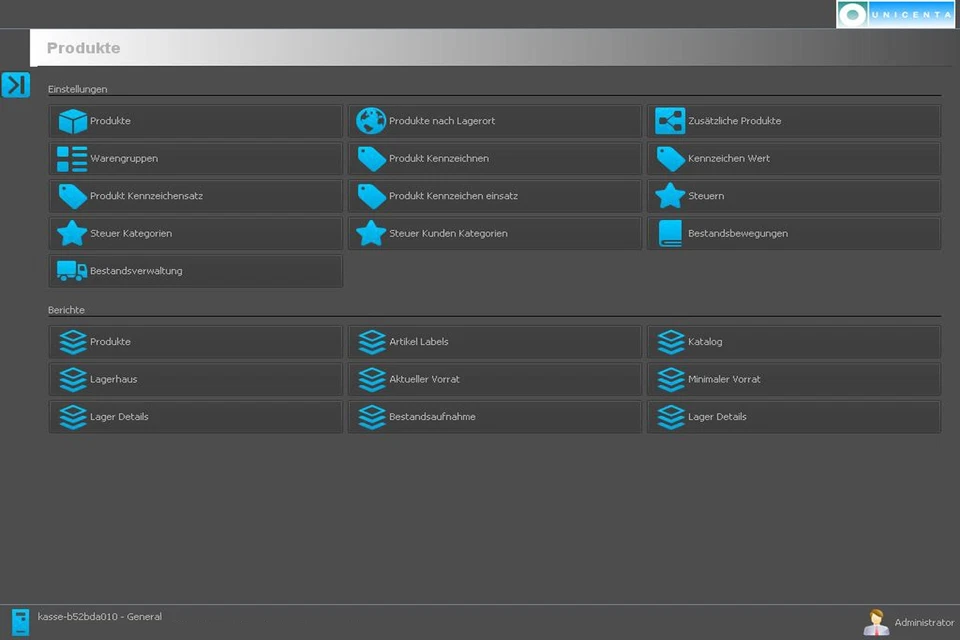
Task: Click the list icon beside Warengruppen
Action: coord(72,159)
